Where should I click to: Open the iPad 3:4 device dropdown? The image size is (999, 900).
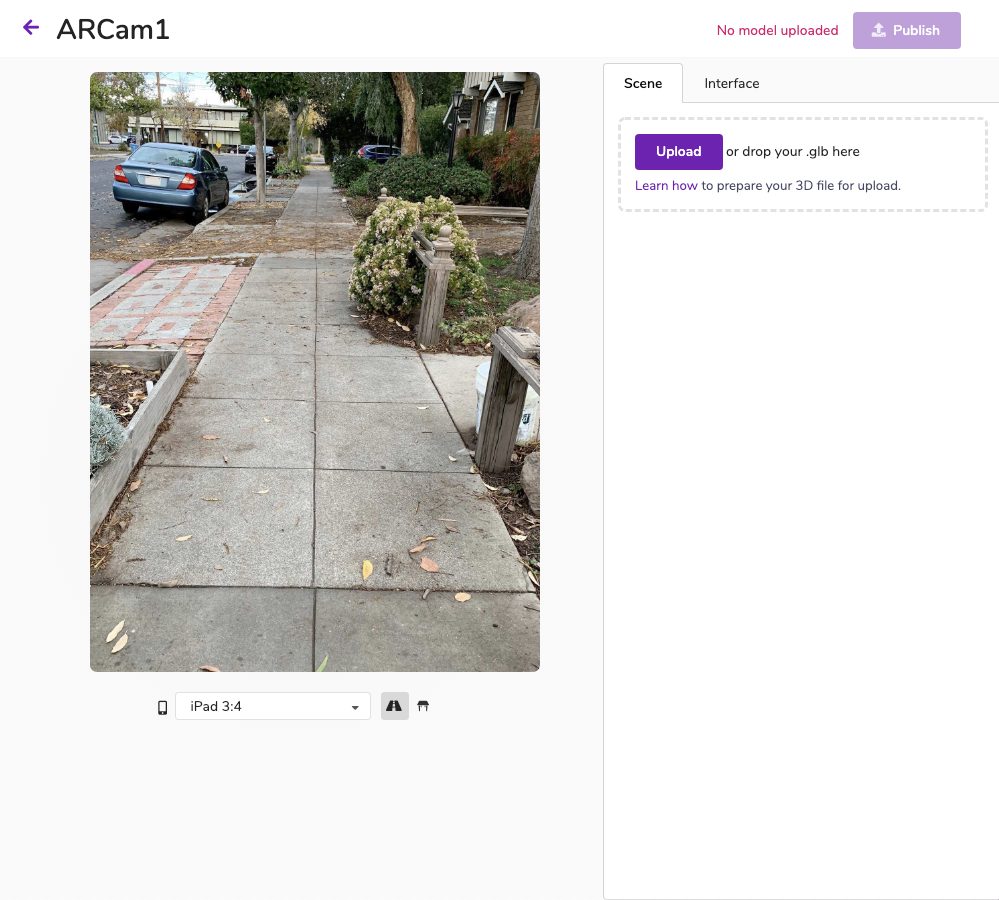pos(273,706)
